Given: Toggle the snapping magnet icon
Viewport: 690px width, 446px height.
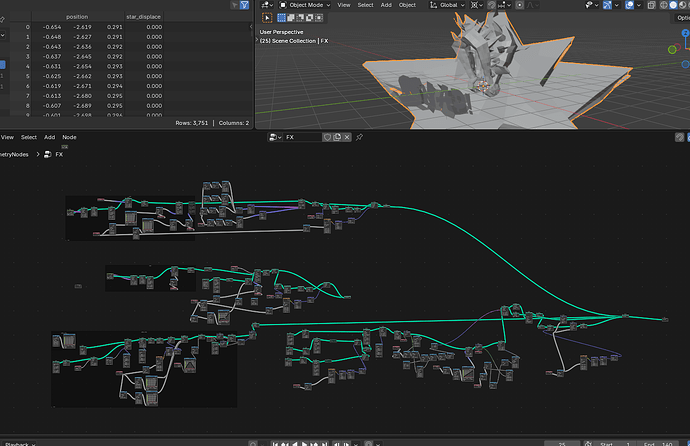Looking at the screenshot, I should pos(492,5).
